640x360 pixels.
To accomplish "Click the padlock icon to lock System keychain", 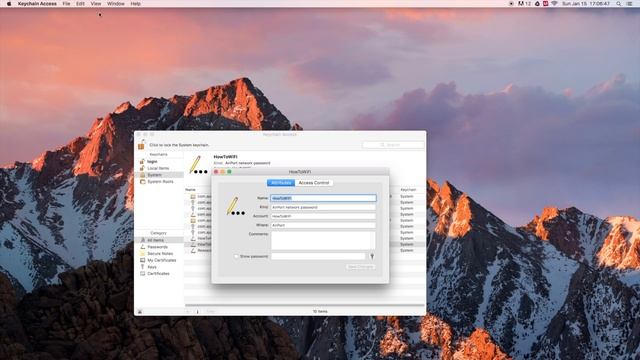I will (141, 144).
